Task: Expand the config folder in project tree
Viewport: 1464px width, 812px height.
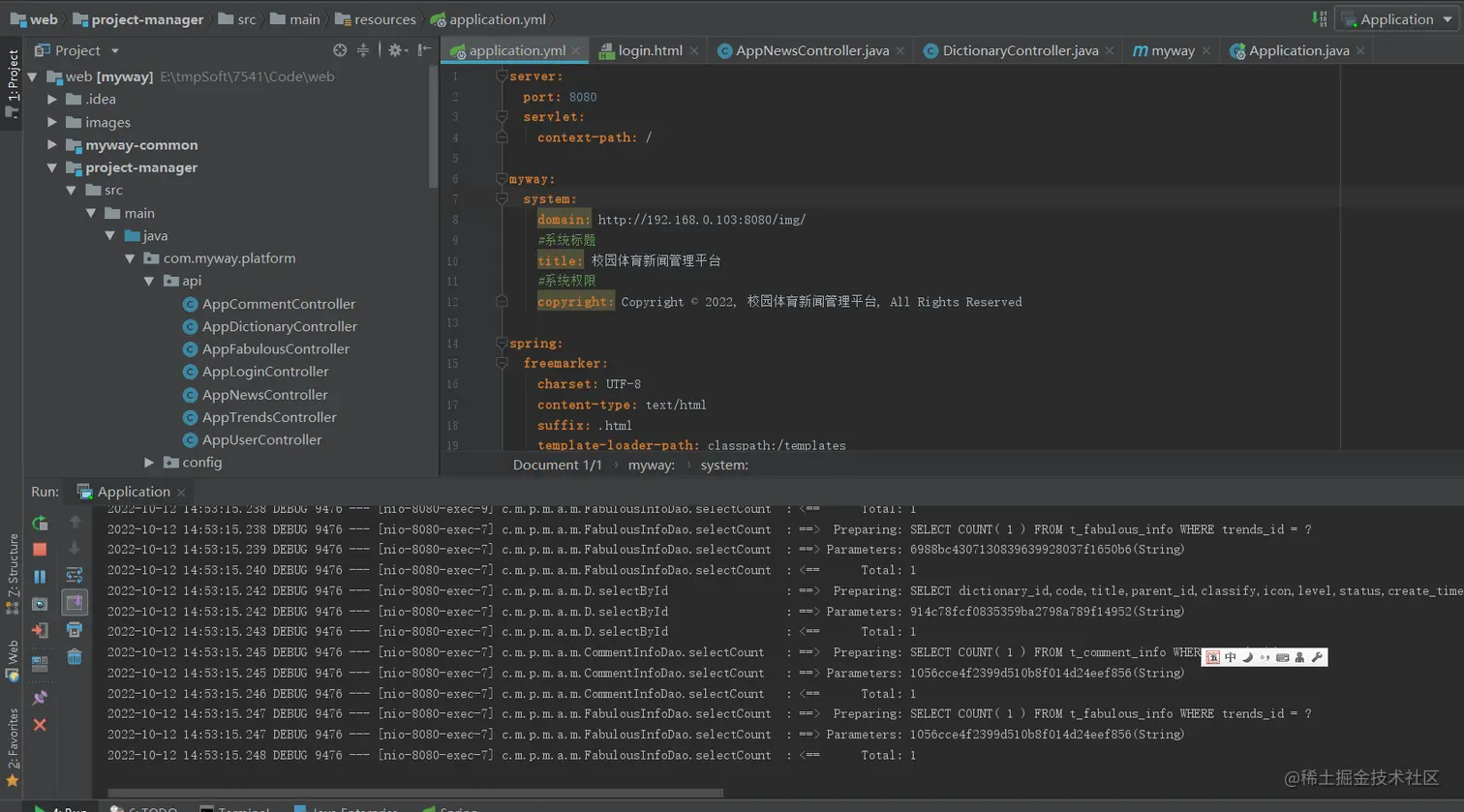Action: click(x=149, y=463)
